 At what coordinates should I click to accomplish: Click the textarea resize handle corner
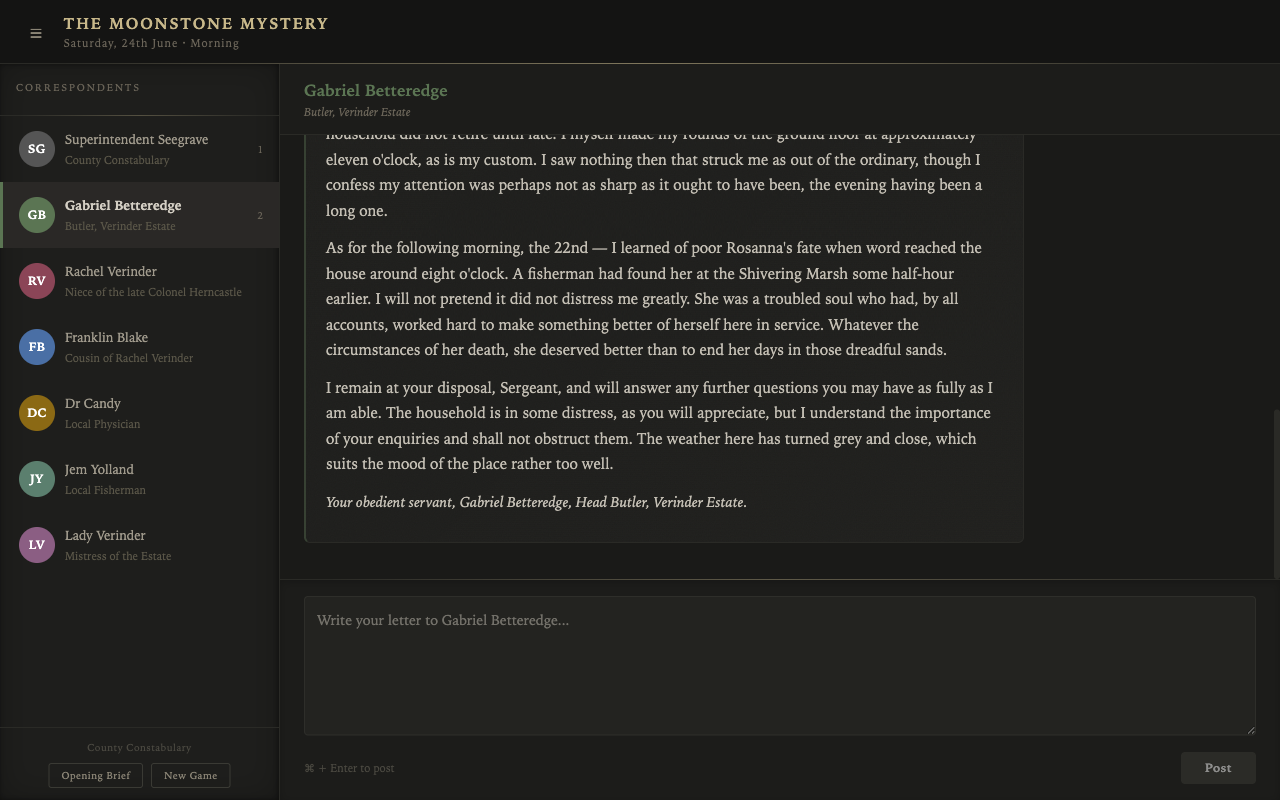1250,730
